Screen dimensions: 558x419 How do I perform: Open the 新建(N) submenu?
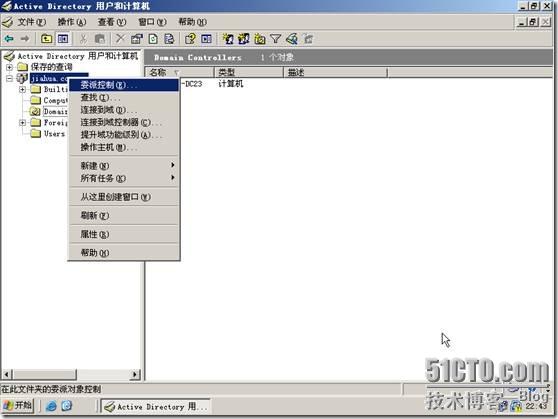(124, 166)
